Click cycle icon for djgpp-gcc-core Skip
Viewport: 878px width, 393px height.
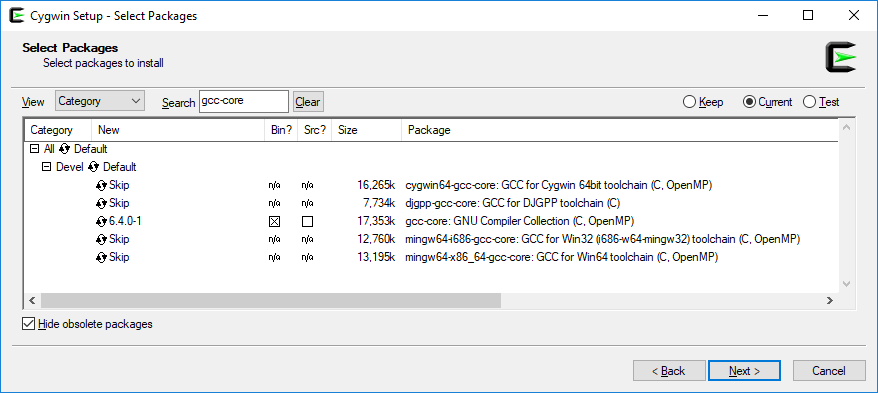pyautogui.click(x=101, y=203)
